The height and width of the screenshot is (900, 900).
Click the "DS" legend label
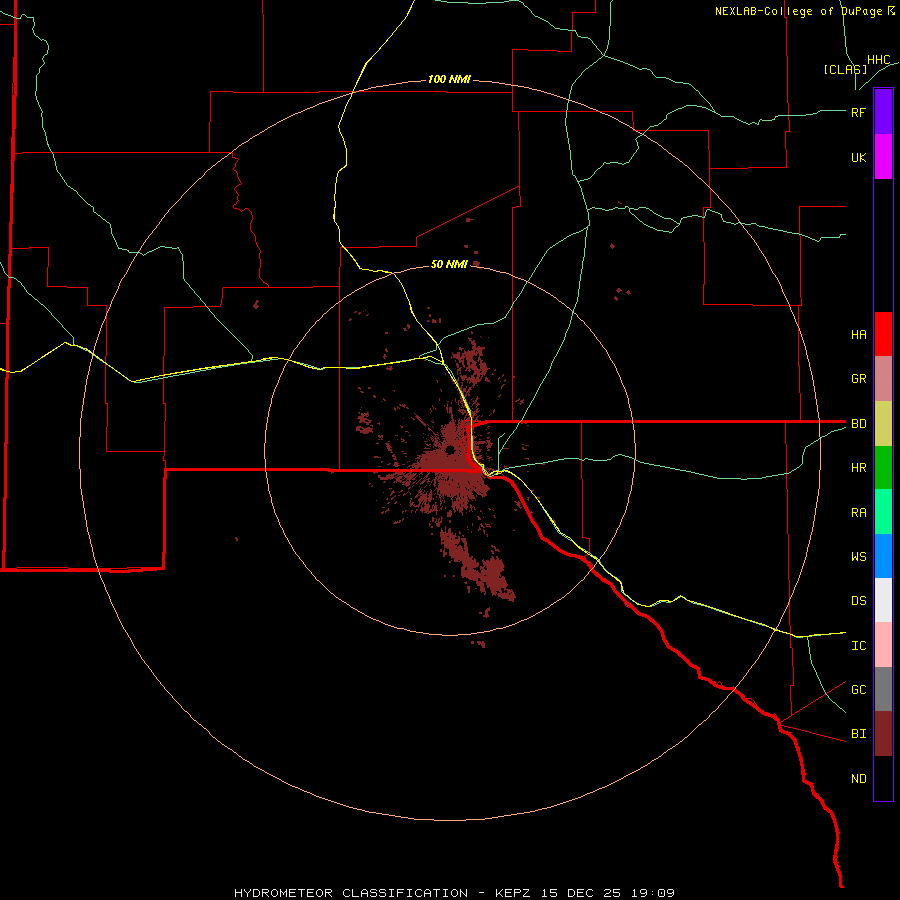(x=858, y=601)
